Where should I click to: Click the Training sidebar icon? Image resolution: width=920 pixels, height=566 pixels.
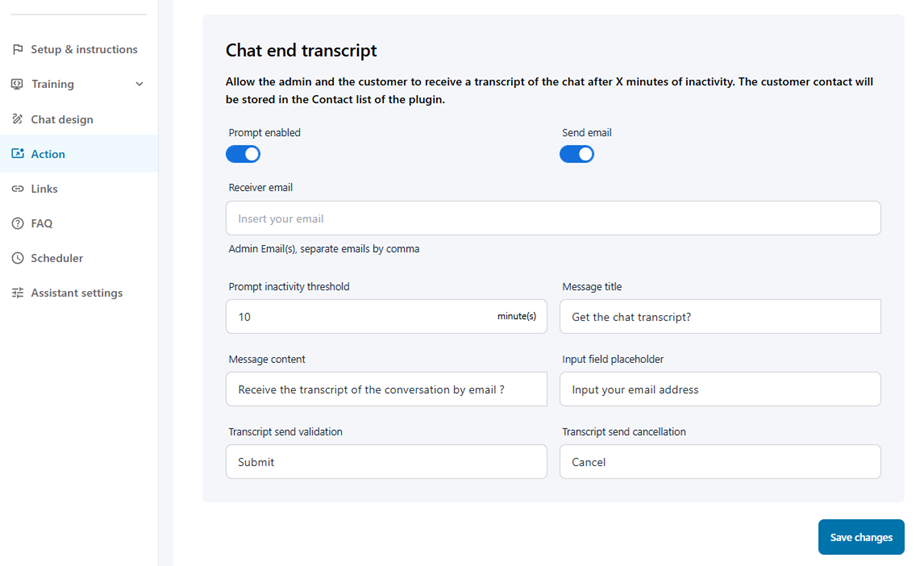click(x=17, y=84)
